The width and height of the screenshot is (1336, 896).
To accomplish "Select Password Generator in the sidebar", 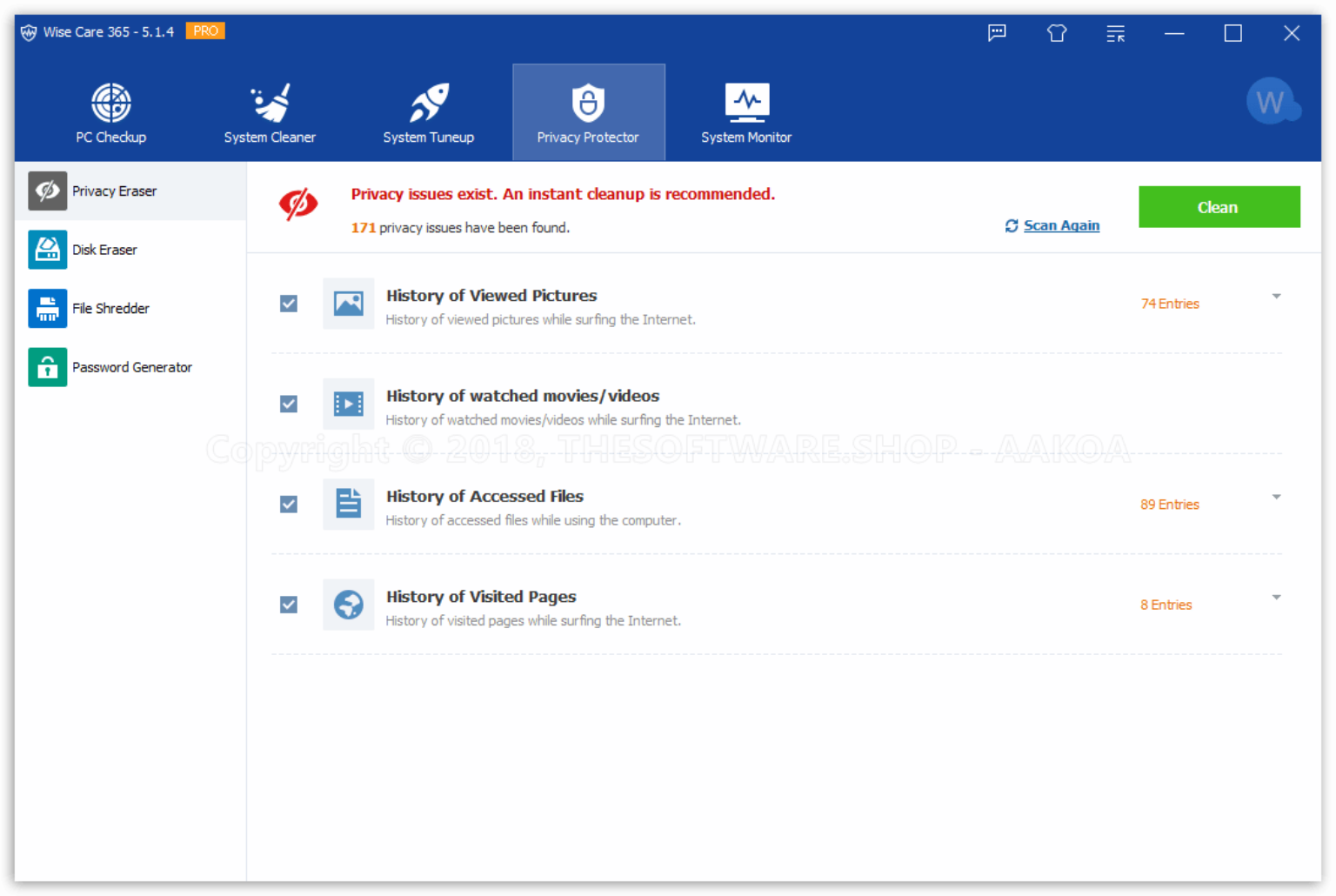I will 130,367.
